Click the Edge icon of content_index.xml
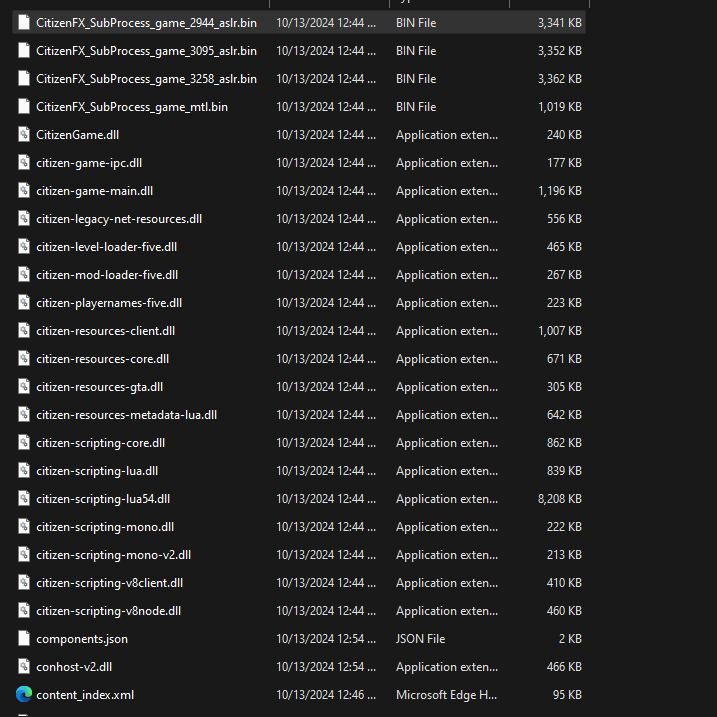The height and width of the screenshot is (717, 717). 24,694
